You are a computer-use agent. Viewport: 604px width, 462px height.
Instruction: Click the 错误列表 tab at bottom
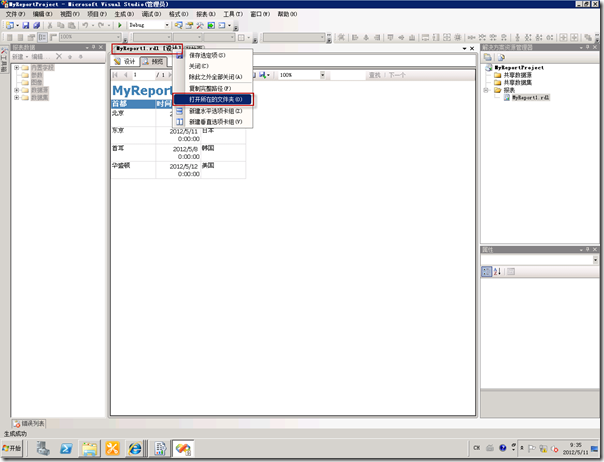click(x=28, y=423)
